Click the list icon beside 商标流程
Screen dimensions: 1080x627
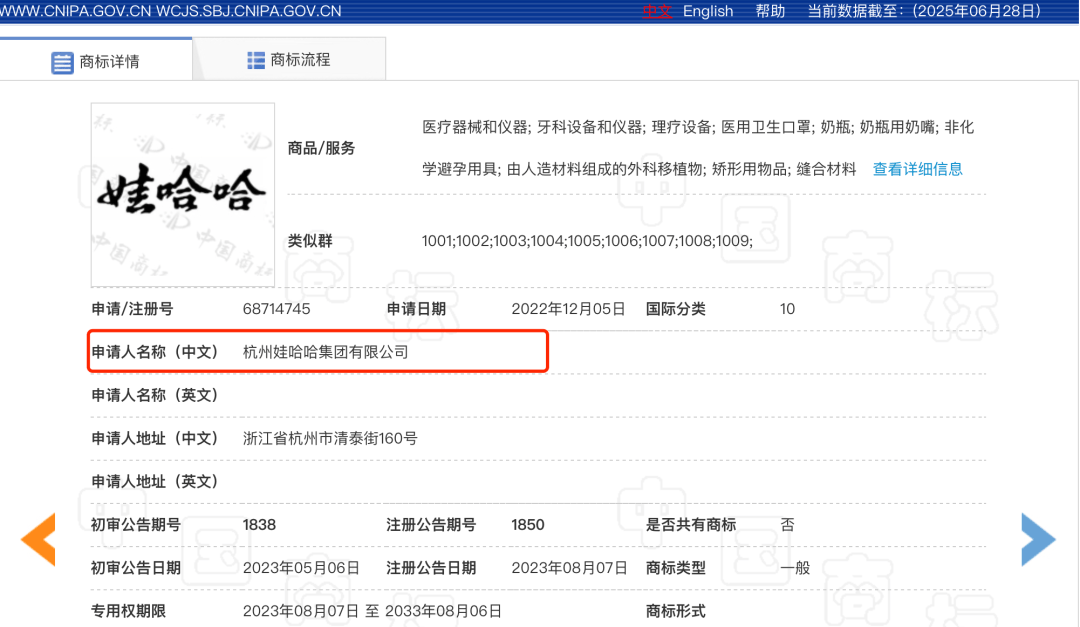[x=256, y=60]
